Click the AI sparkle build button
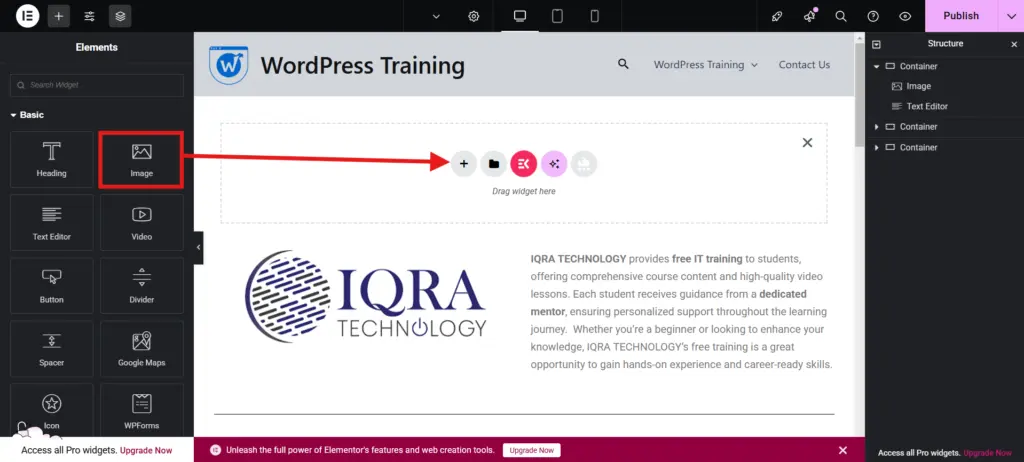1024x462 pixels. click(554, 163)
